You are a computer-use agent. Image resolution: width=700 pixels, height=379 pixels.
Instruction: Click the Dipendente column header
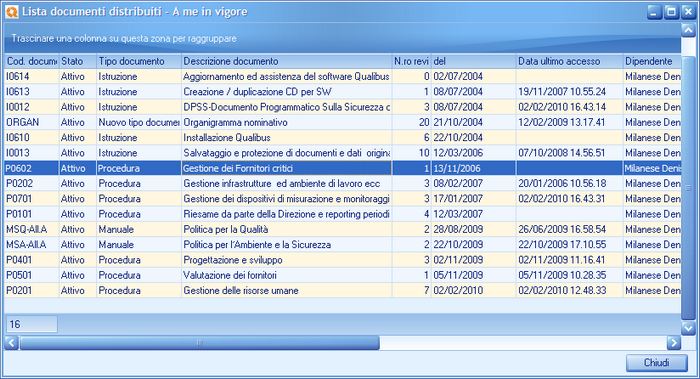pos(652,61)
